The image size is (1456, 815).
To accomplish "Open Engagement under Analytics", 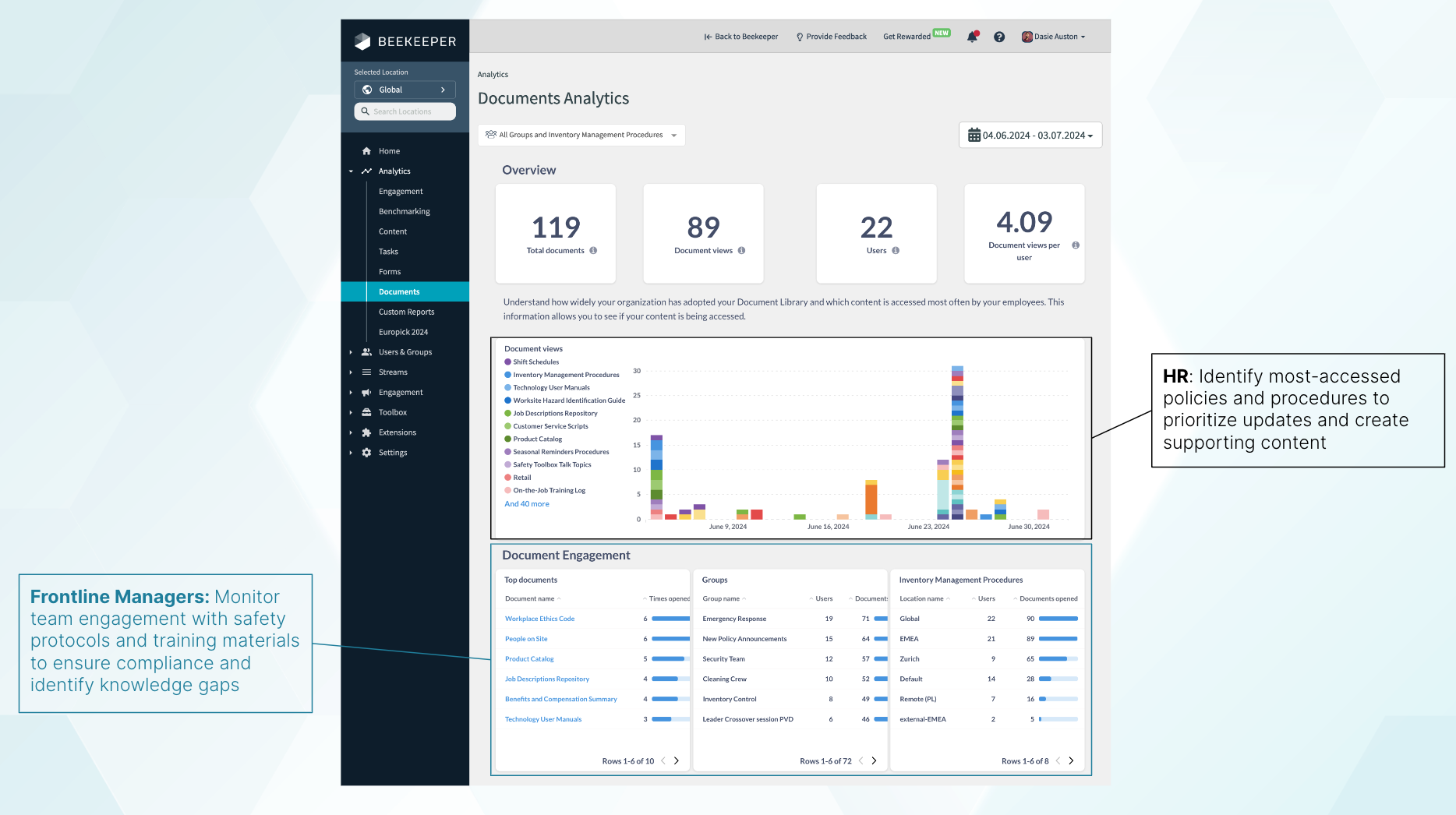I will (401, 192).
